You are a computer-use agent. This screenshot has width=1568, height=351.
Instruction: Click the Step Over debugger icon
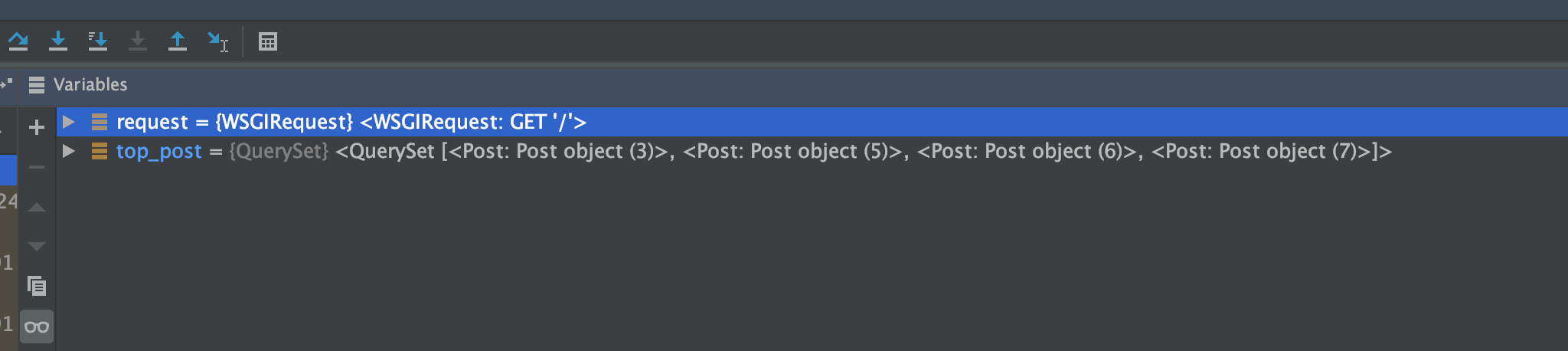point(18,41)
